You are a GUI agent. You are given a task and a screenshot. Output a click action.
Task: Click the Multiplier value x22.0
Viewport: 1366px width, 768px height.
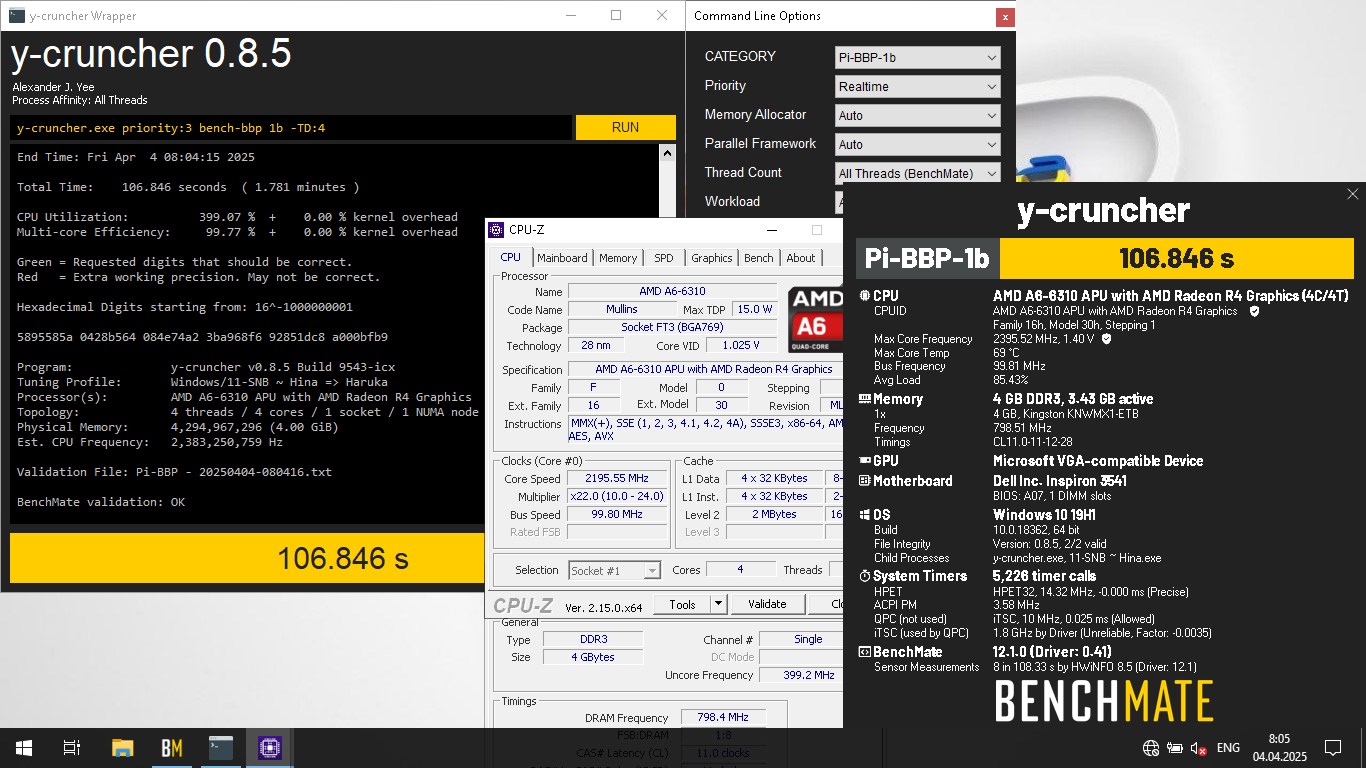point(617,497)
